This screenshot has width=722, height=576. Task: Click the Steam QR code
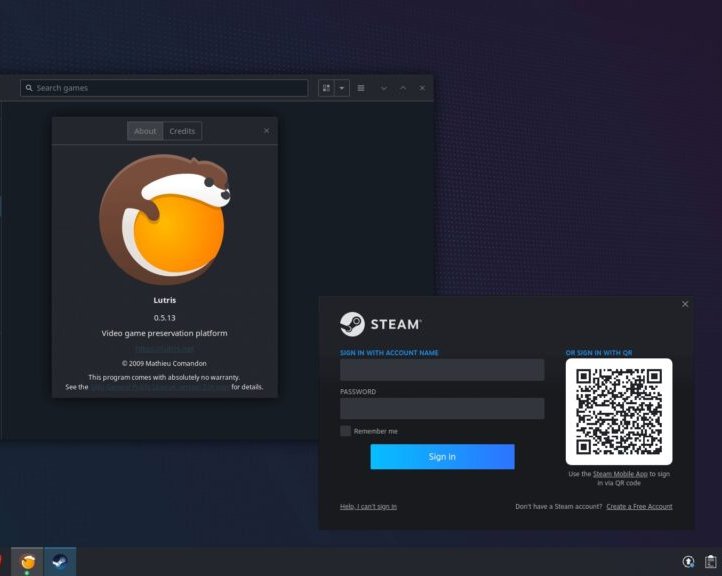pos(619,412)
